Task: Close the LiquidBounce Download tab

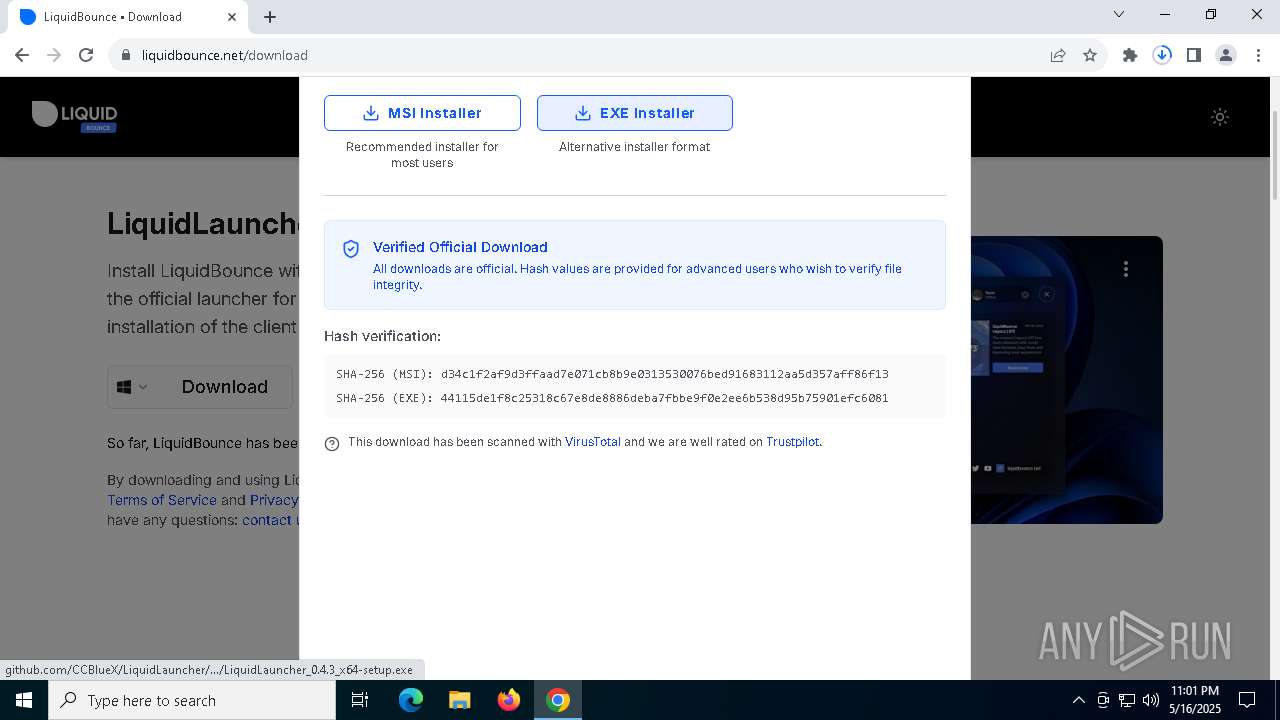Action: 232,16
